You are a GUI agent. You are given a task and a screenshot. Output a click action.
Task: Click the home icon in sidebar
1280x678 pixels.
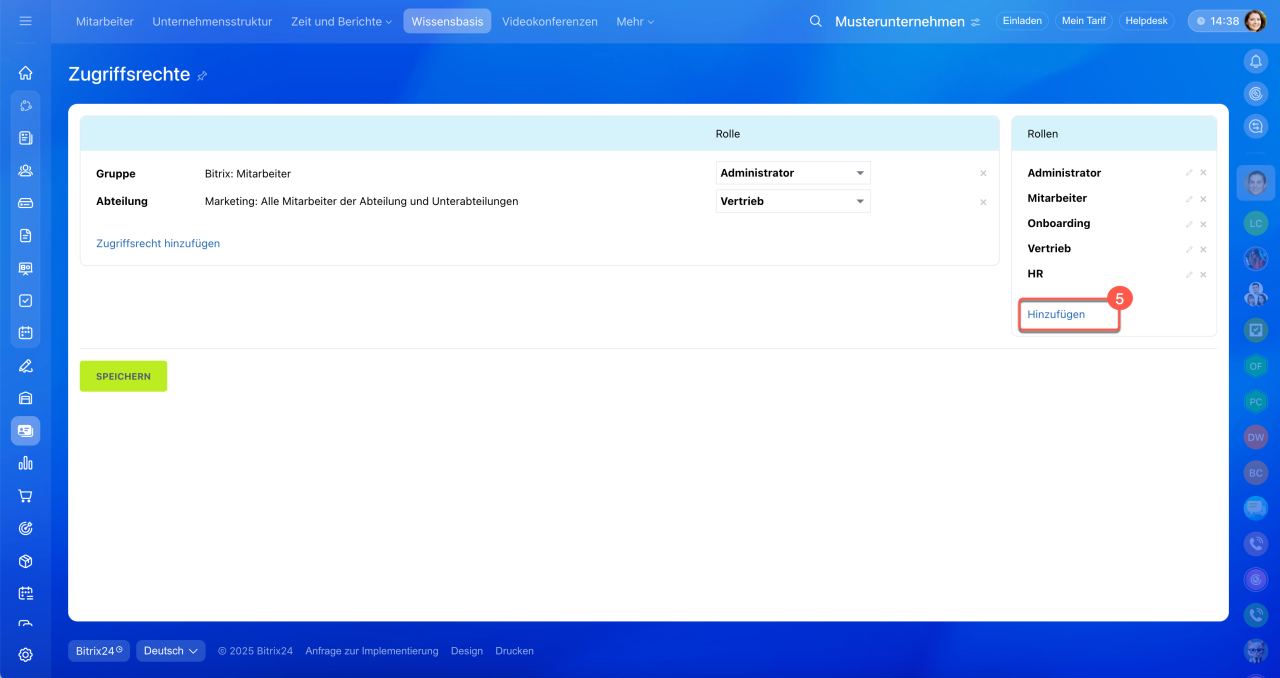(x=26, y=73)
